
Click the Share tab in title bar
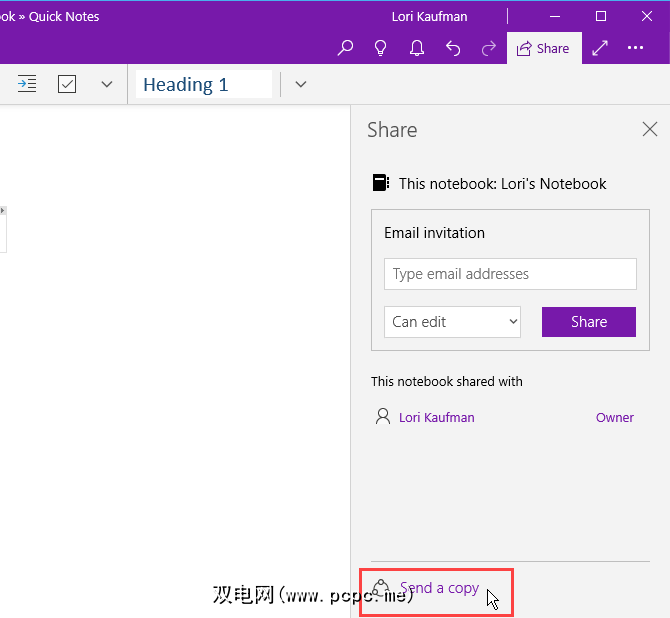tap(544, 48)
